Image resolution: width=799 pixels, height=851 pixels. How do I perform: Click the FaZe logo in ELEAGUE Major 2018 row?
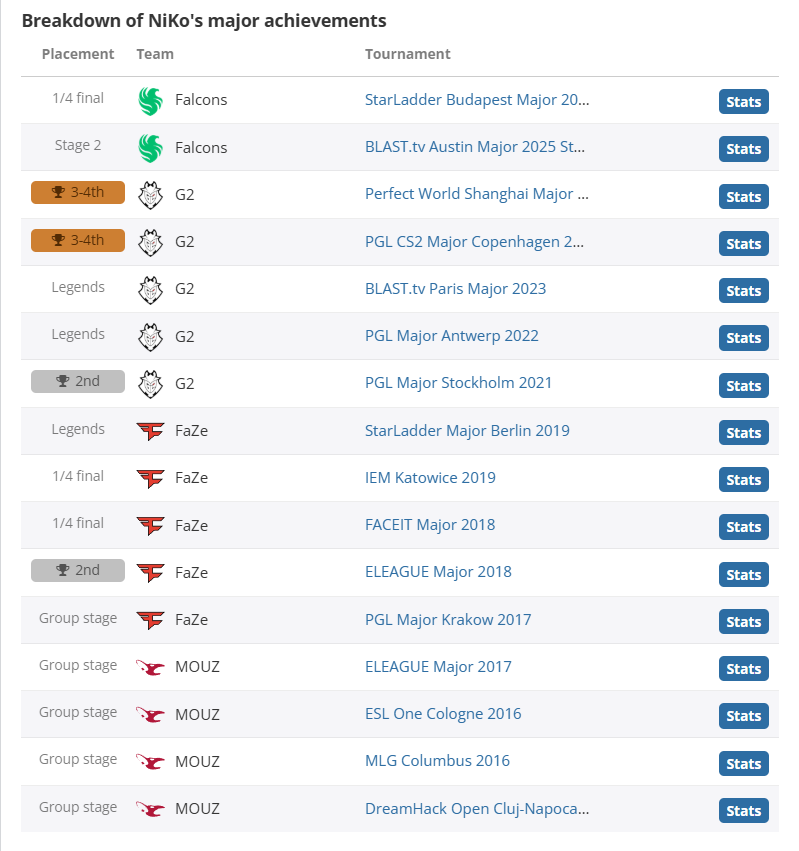(150, 573)
